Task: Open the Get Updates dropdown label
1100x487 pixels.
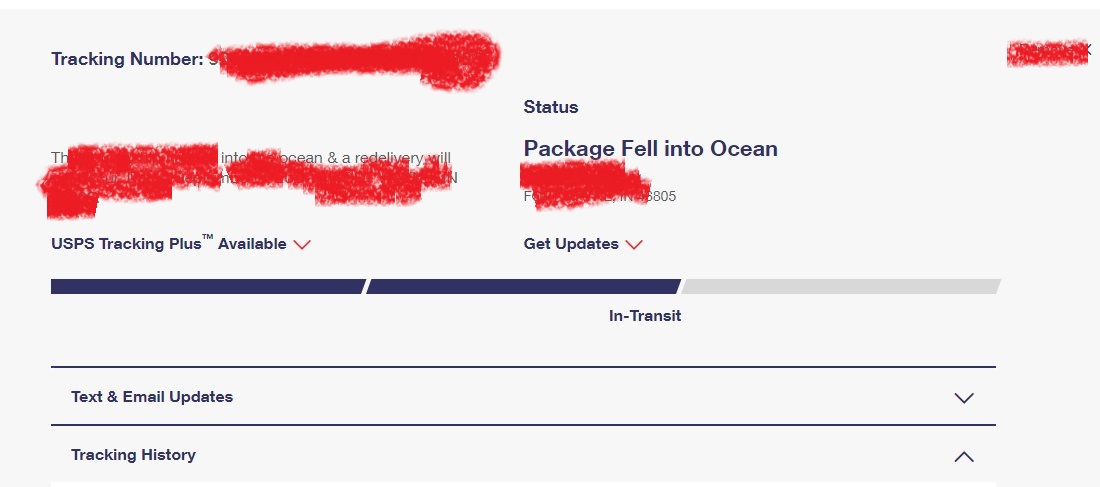Action: (571, 244)
